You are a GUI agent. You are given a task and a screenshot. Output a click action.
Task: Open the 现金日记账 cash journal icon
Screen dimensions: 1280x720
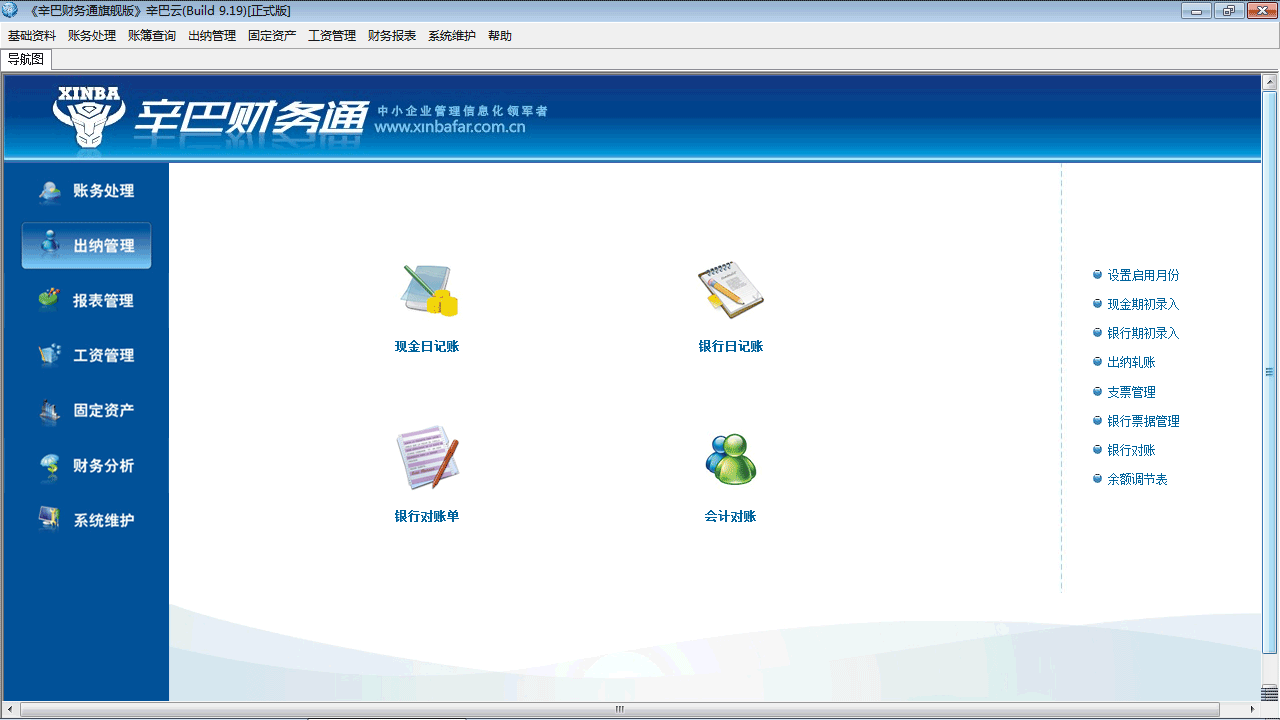click(x=428, y=291)
